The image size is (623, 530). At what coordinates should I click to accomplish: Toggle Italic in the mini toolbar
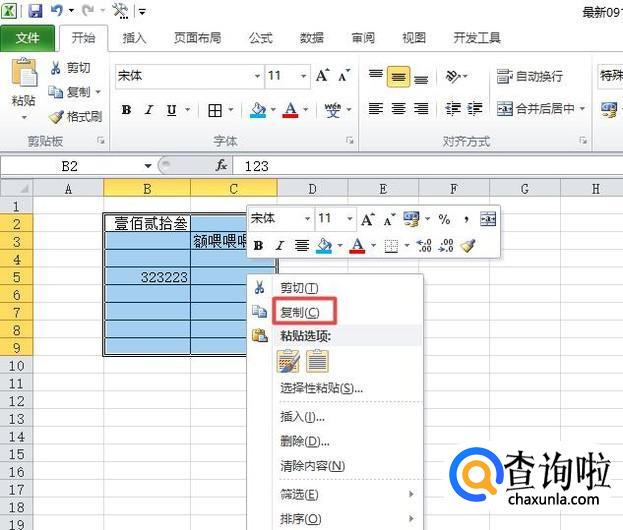click(280, 246)
